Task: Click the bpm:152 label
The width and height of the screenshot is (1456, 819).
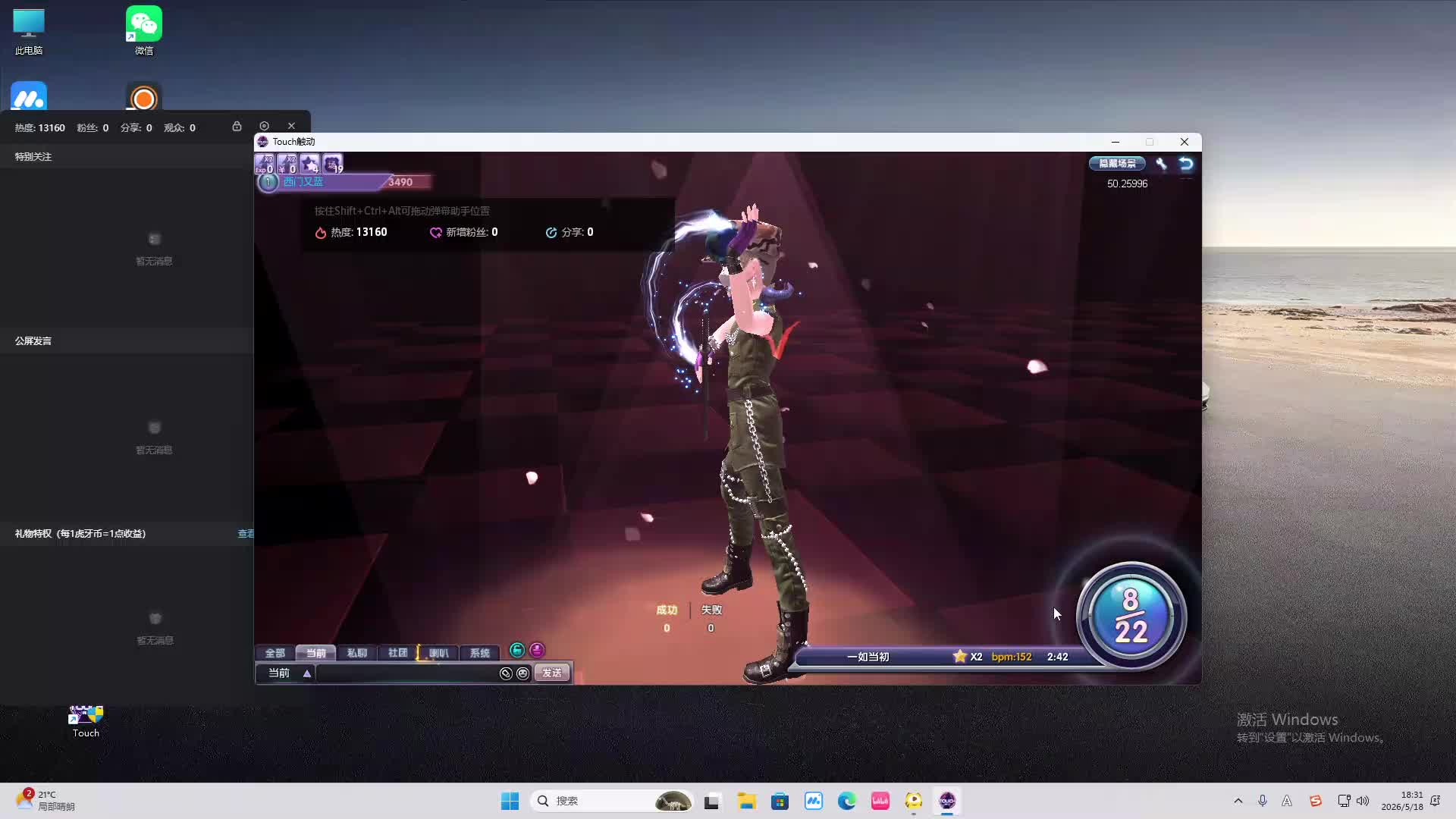Action: (x=1012, y=657)
